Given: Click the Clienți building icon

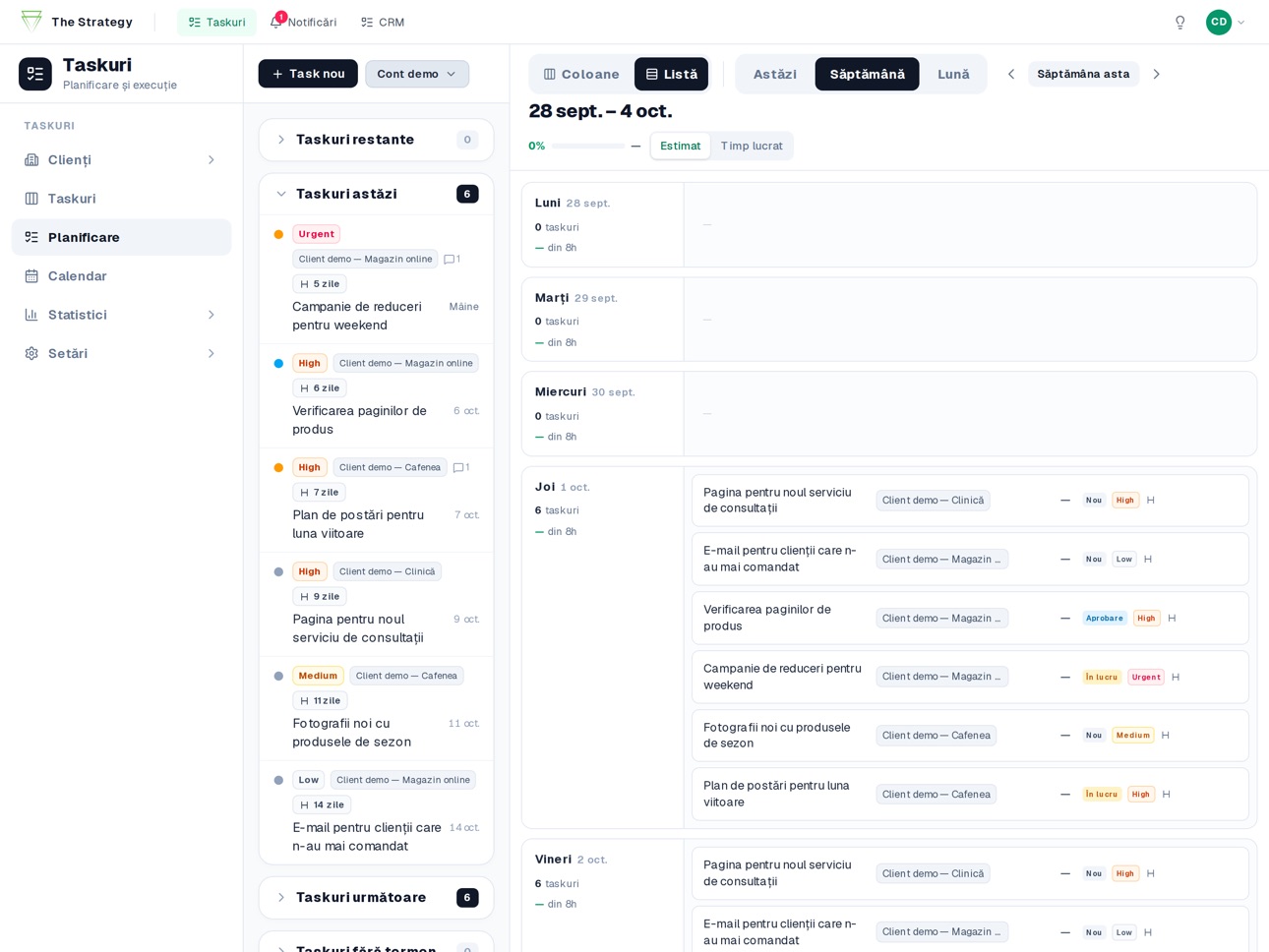Looking at the screenshot, I should 31,159.
